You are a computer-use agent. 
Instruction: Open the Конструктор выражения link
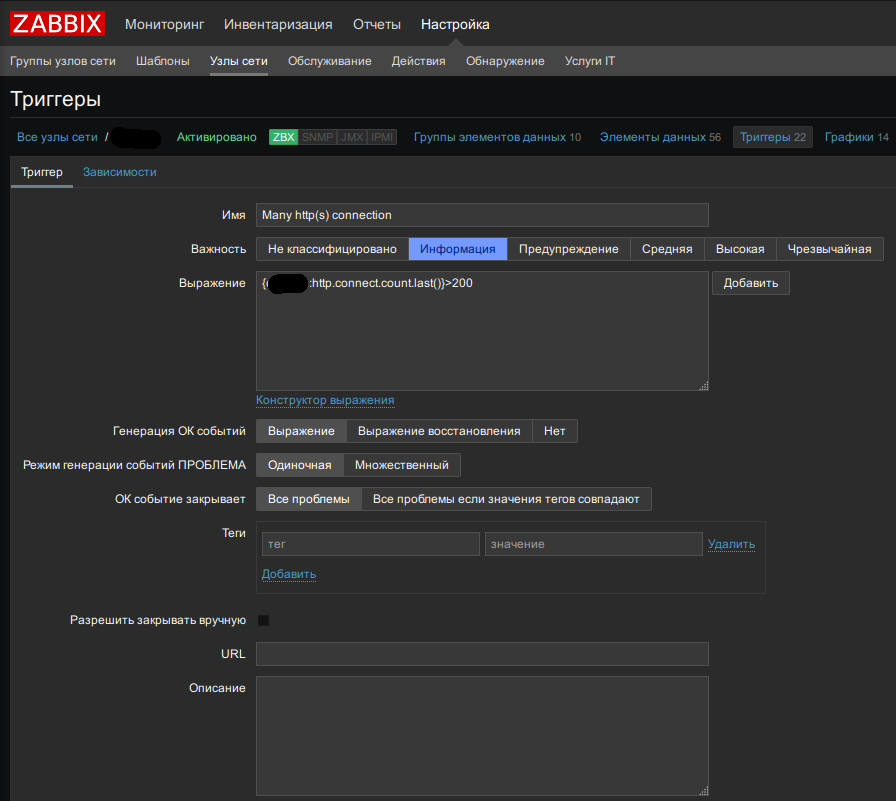click(x=325, y=400)
